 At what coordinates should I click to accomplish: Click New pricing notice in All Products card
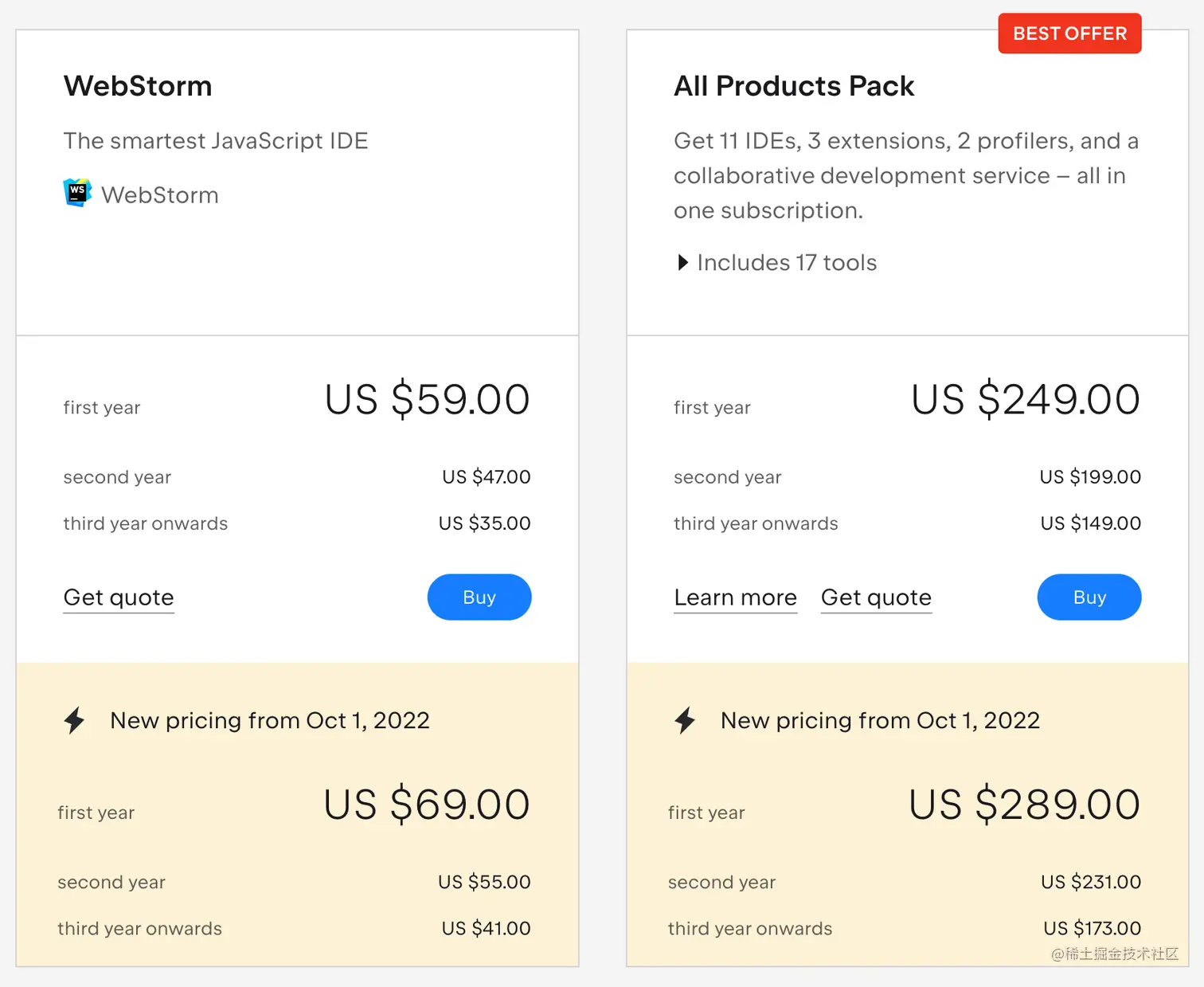[x=880, y=720]
